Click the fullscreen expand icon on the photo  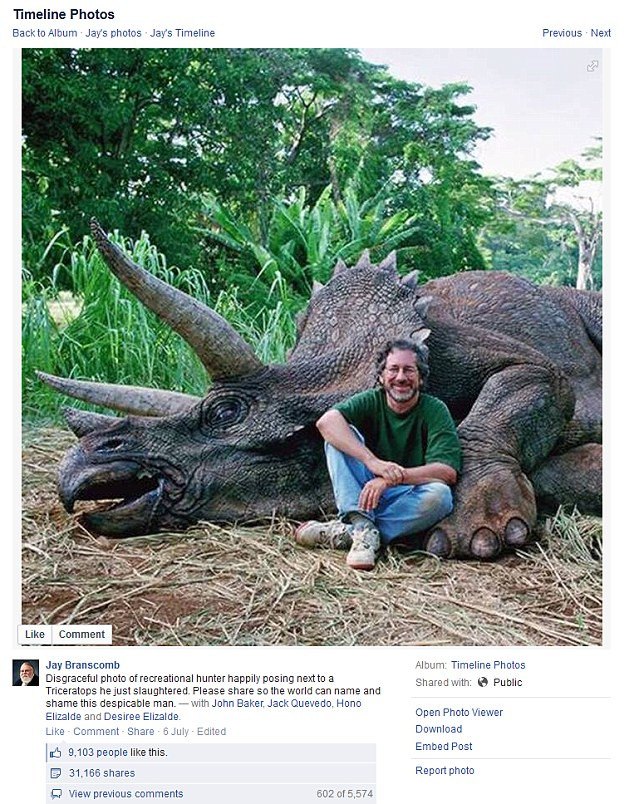pyautogui.click(x=591, y=68)
